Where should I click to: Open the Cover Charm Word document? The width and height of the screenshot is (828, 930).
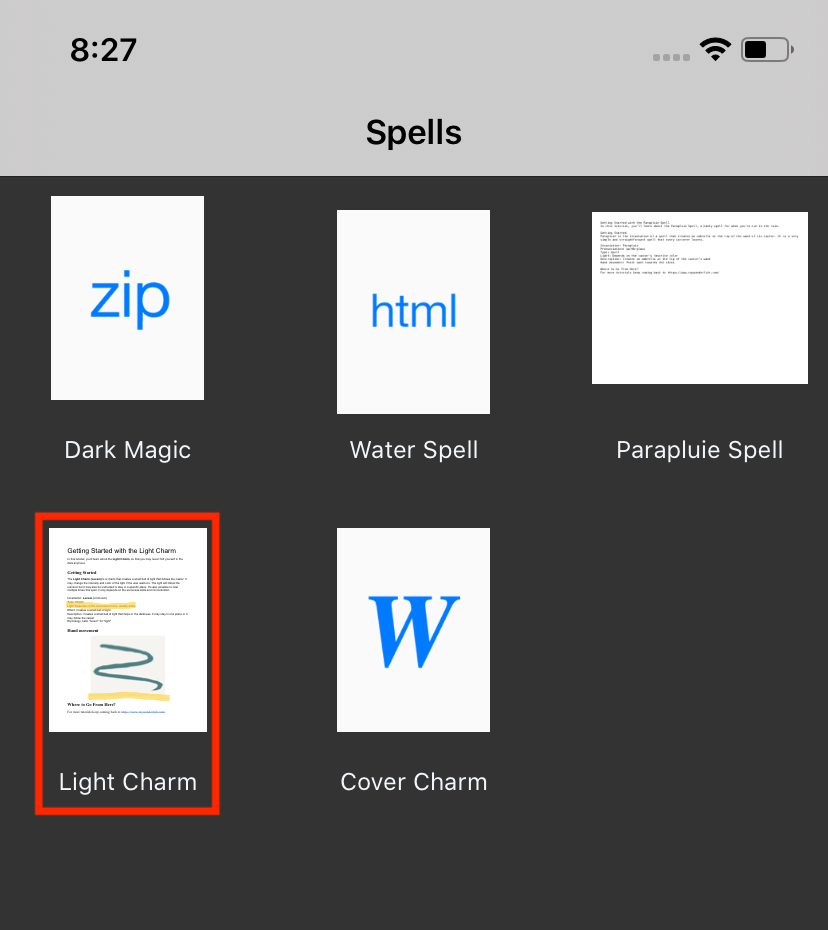(413, 629)
